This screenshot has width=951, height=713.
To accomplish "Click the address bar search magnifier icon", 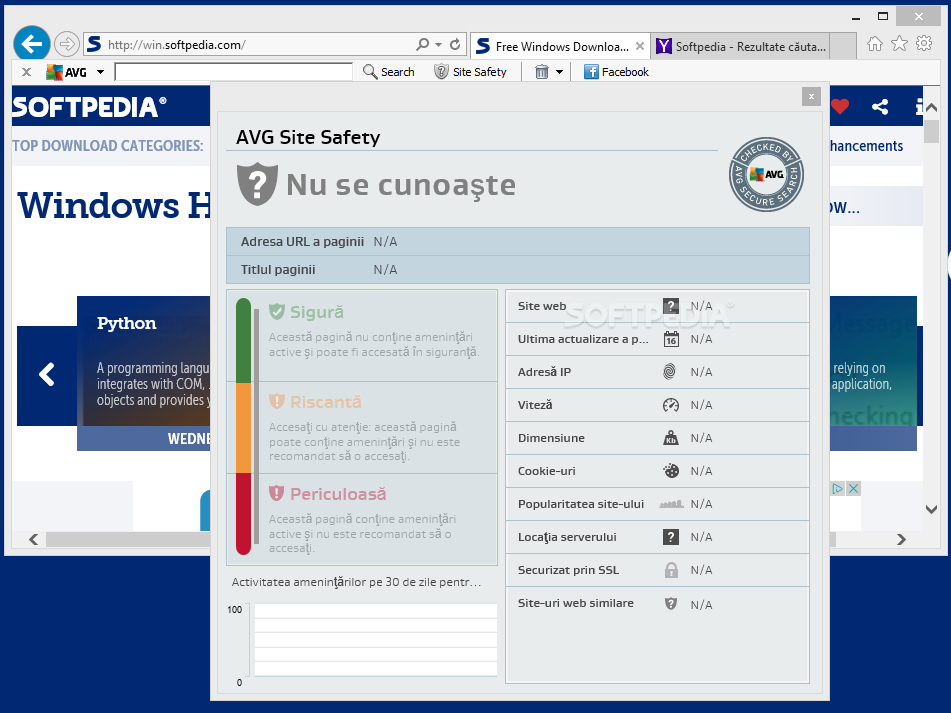I will click(422, 44).
